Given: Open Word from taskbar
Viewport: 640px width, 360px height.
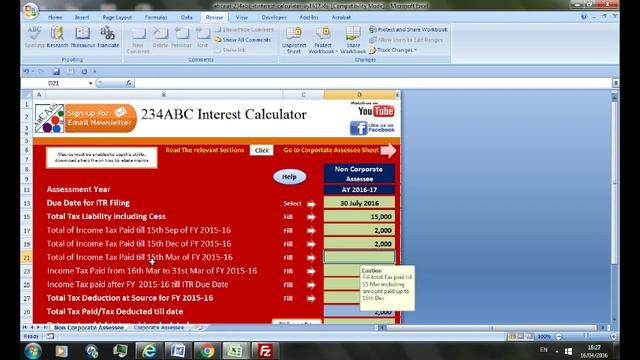Looking at the screenshot, I should pos(178,351).
